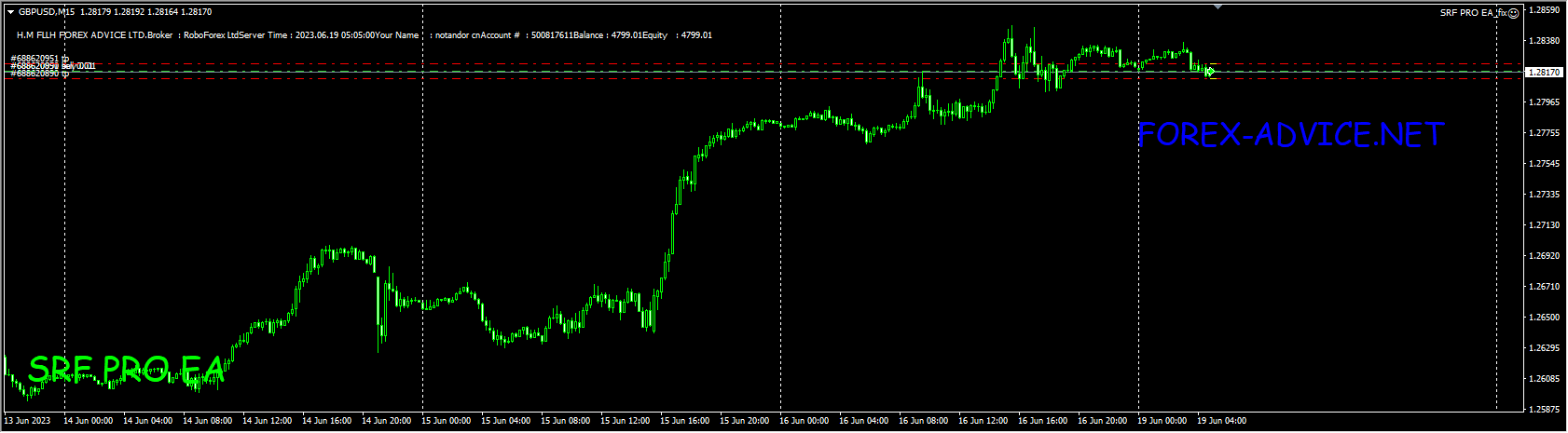Click the 1.27335 price axis label
The width and height of the screenshot is (1568, 433).
1546,195
